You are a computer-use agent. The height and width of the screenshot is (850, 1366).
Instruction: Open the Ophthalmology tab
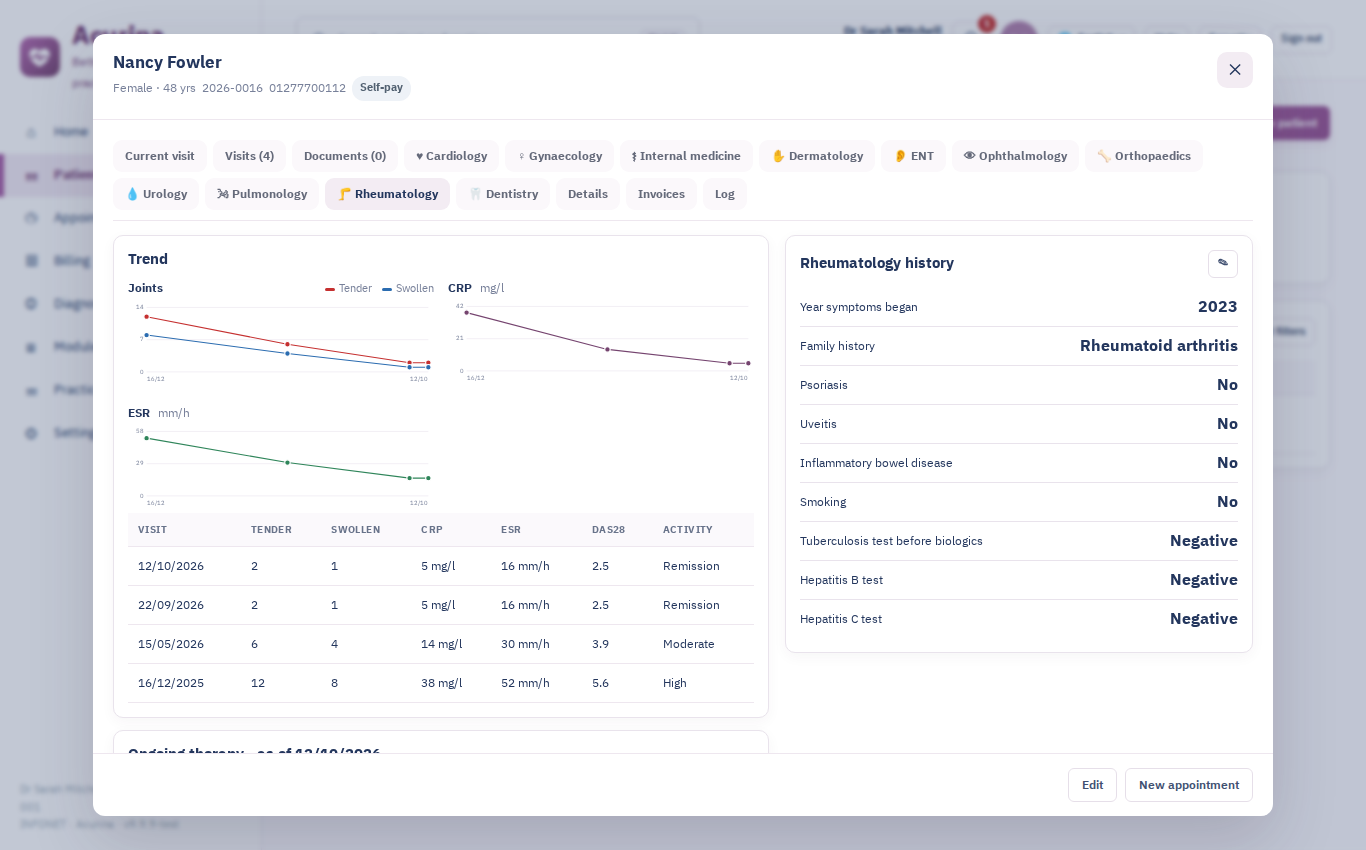(x=1015, y=156)
